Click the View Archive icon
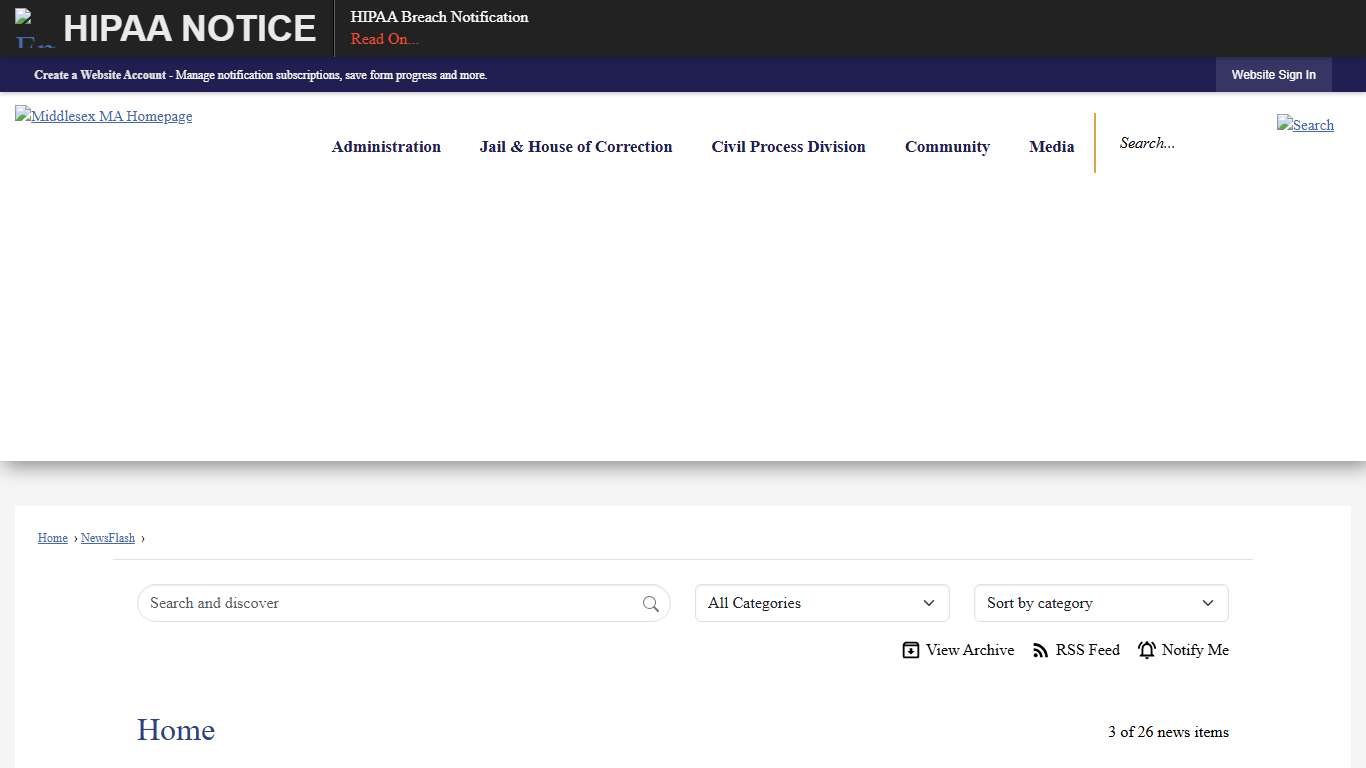 [910, 650]
